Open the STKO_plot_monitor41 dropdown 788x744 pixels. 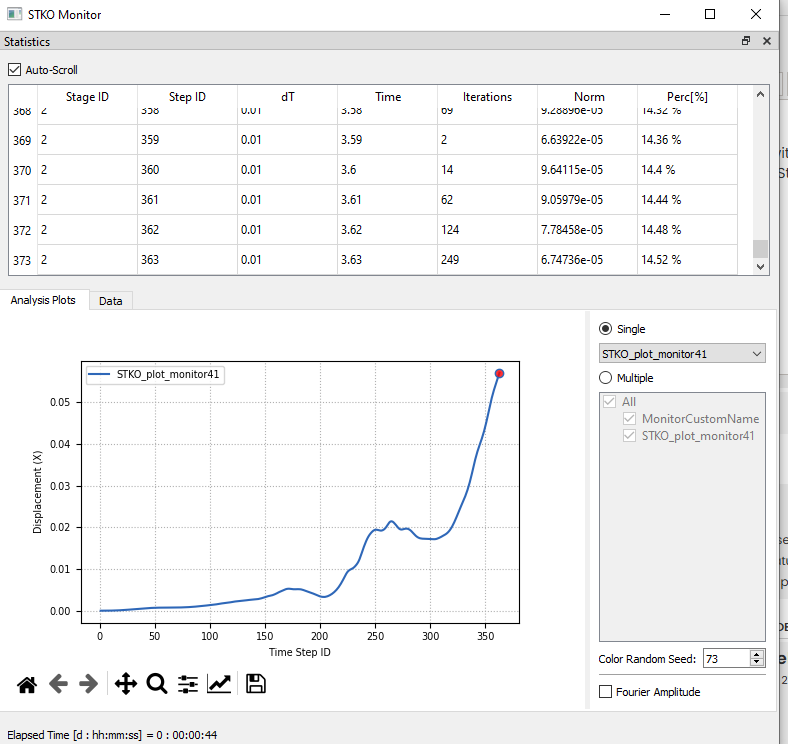682,354
